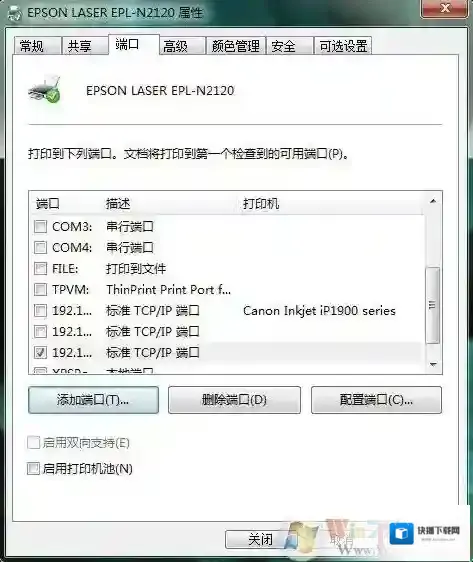
Task: Check the FILE: print to file checkbox
Action: click(x=40, y=268)
